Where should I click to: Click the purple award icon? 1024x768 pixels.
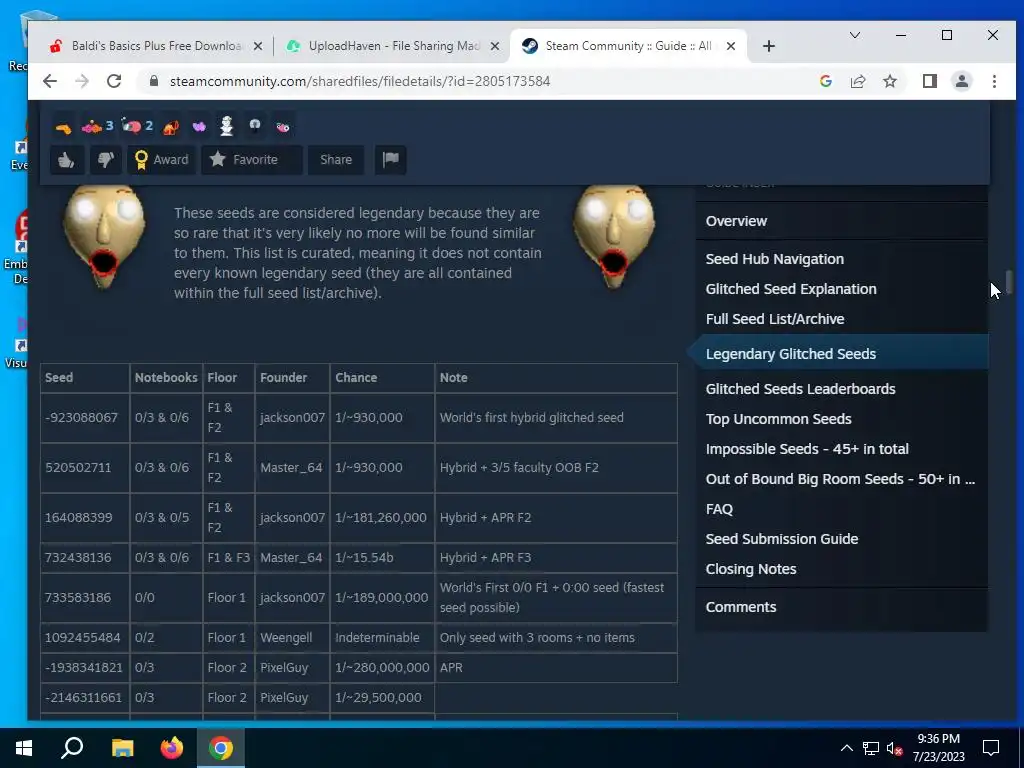199,127
